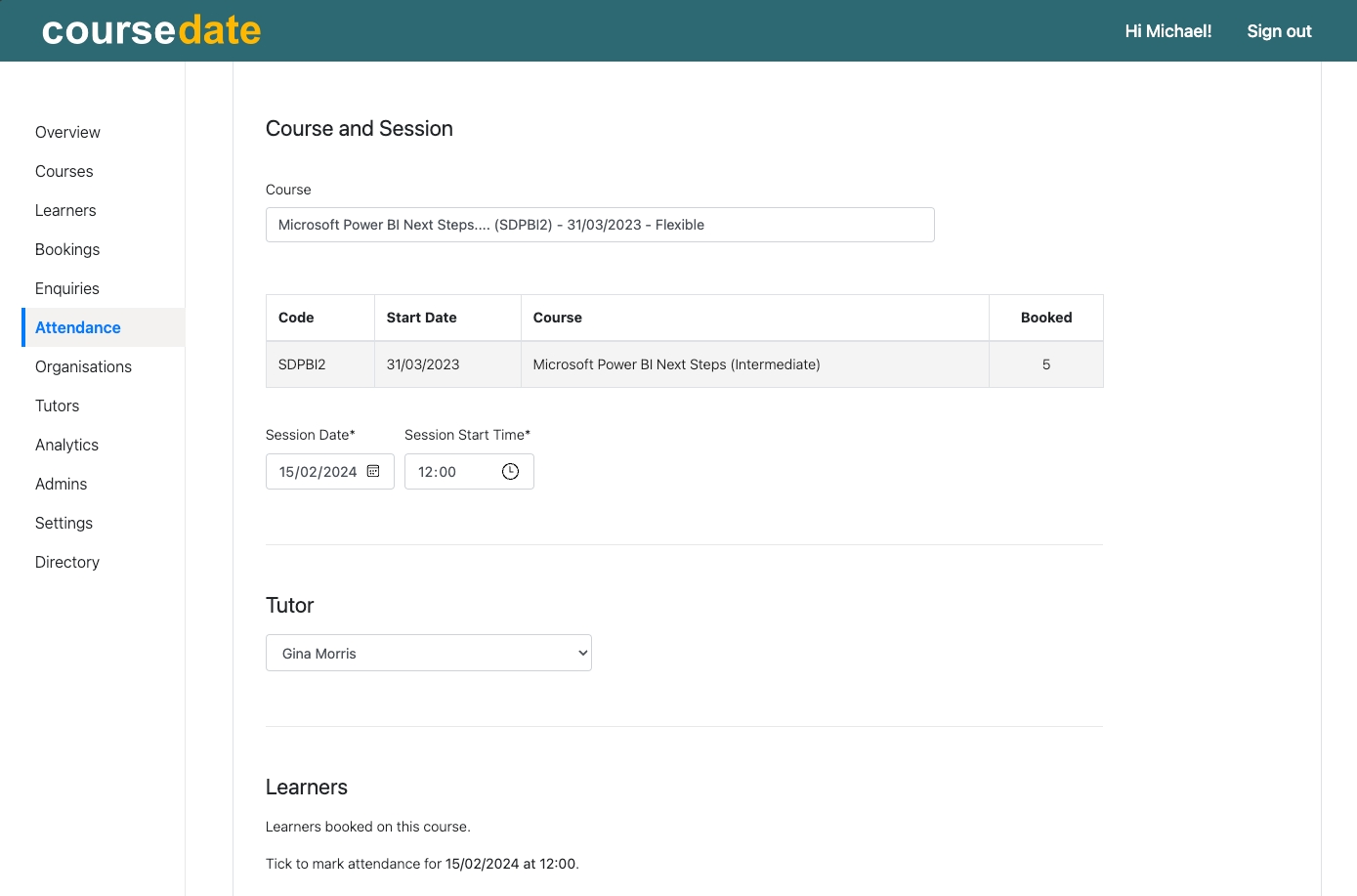Click the Session Date input field
1357x896 pixels.
pyautogui.click(x=318, y=472)
